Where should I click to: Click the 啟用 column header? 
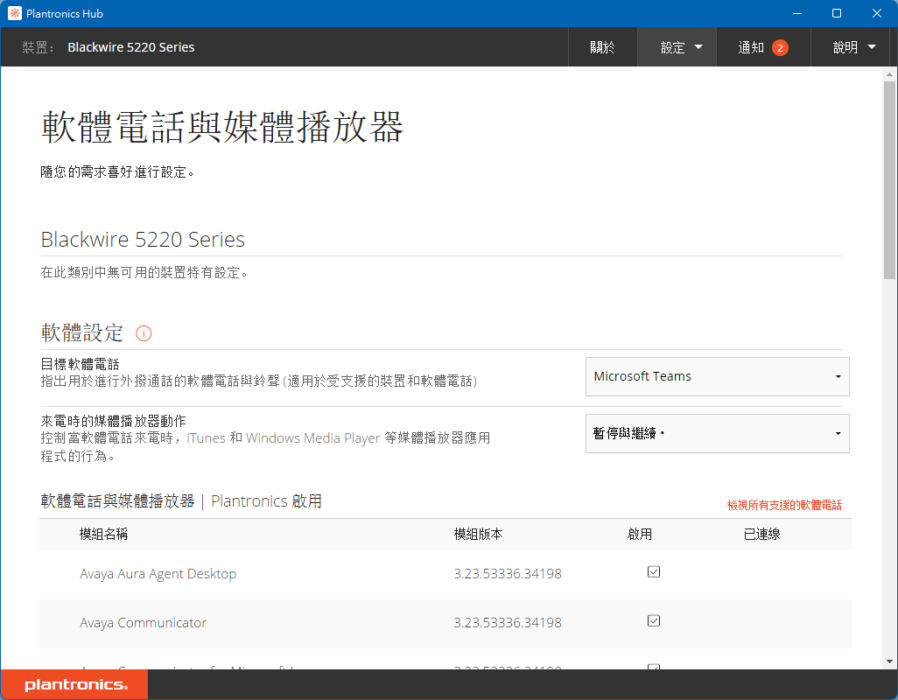click(x=640, y=534)
